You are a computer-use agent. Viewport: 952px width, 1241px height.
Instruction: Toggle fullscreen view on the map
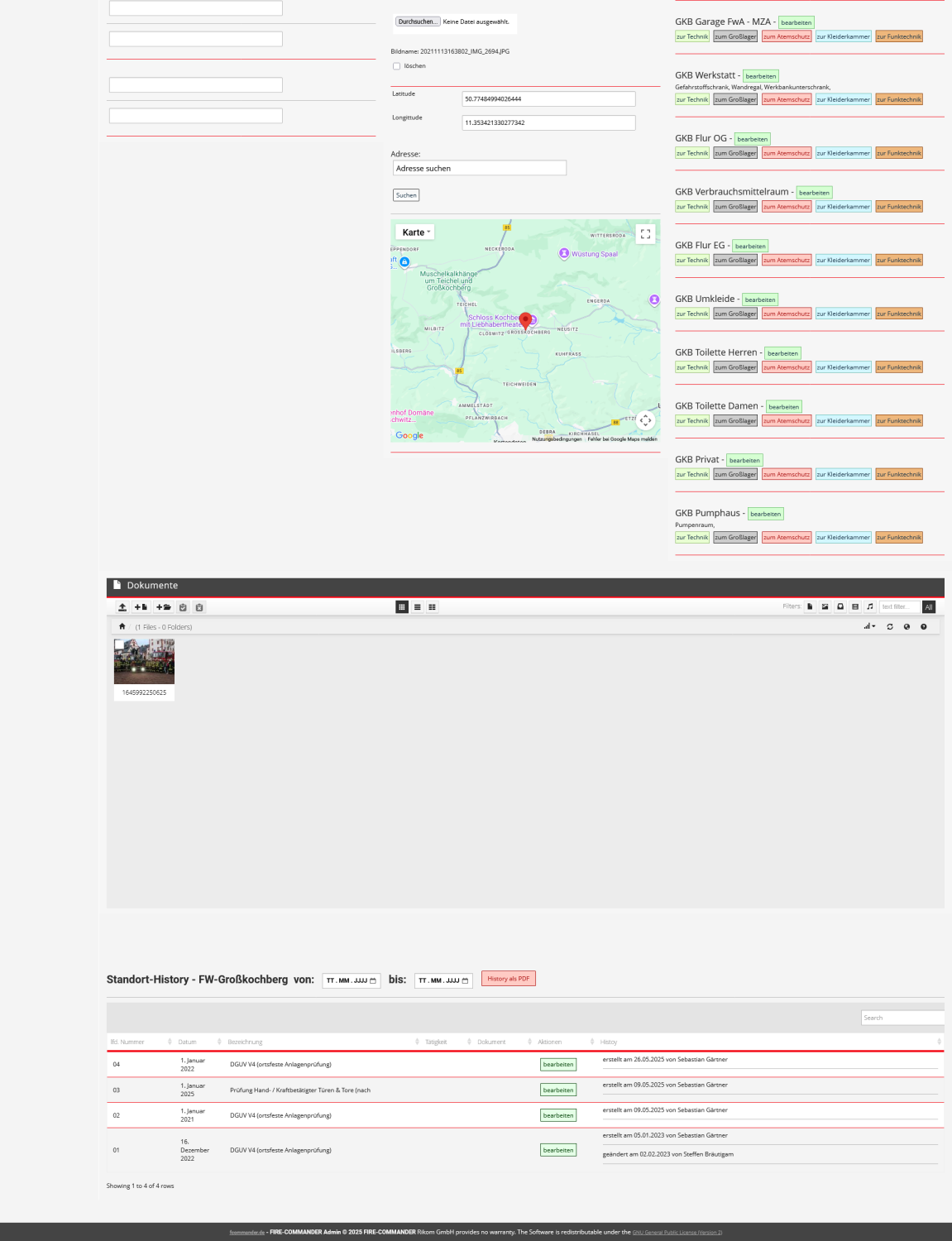[645, 234]
